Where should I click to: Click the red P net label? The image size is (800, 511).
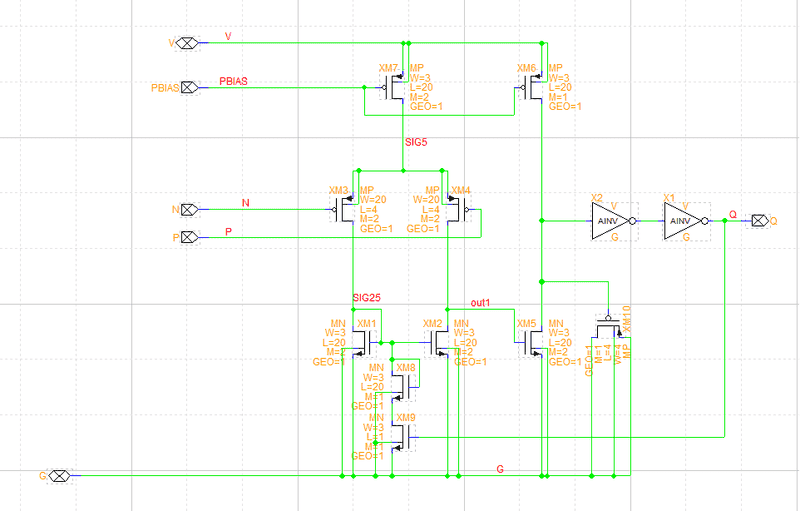[x=228, y=232]
